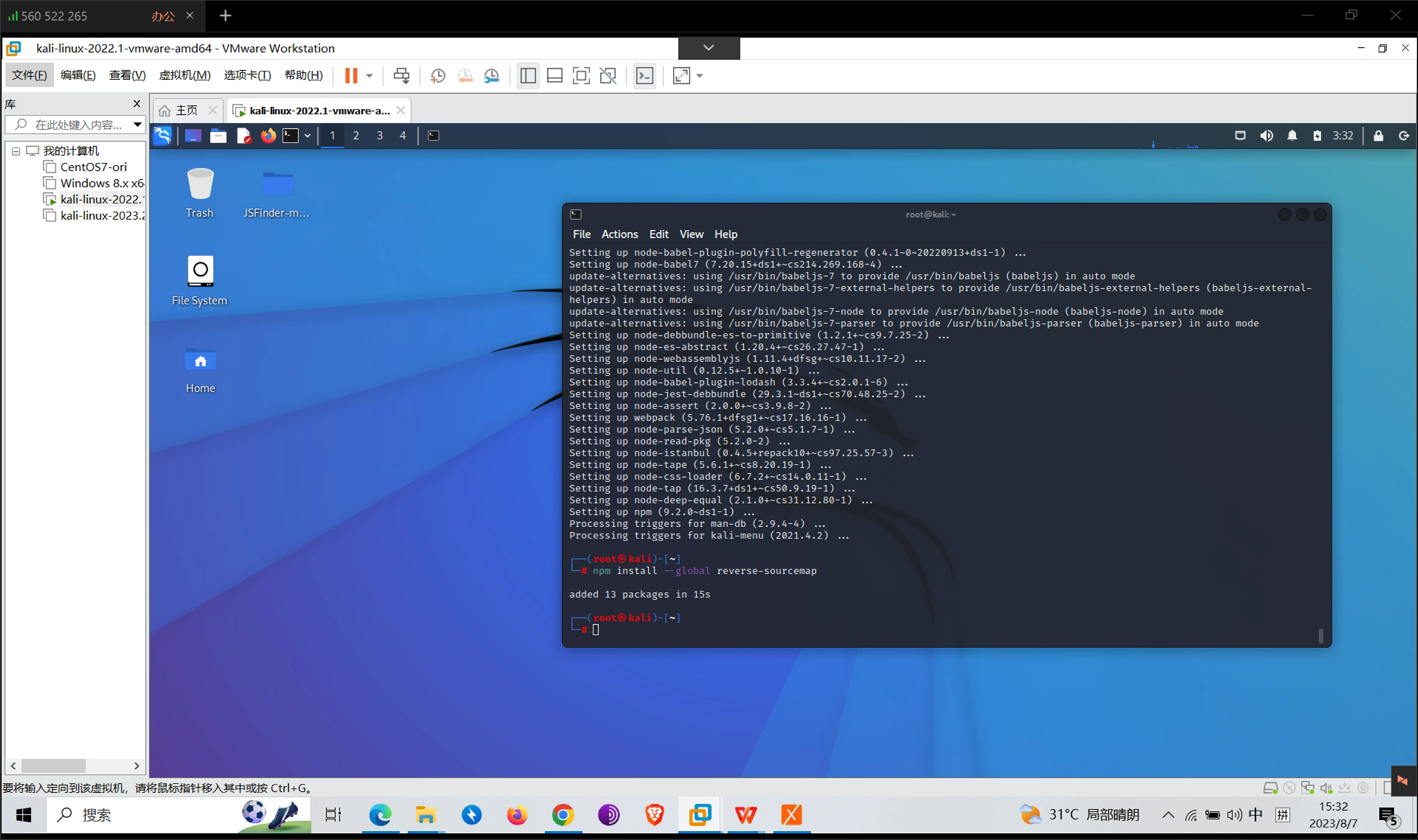This screenshot has height=840, width=1418.
Task: Switch to the 主页 tab
Action: (187, 110)
